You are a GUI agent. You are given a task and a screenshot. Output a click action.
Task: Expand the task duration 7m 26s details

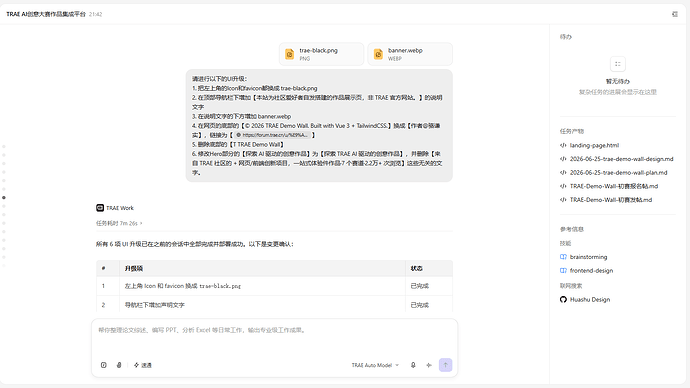tap(119, 223)
